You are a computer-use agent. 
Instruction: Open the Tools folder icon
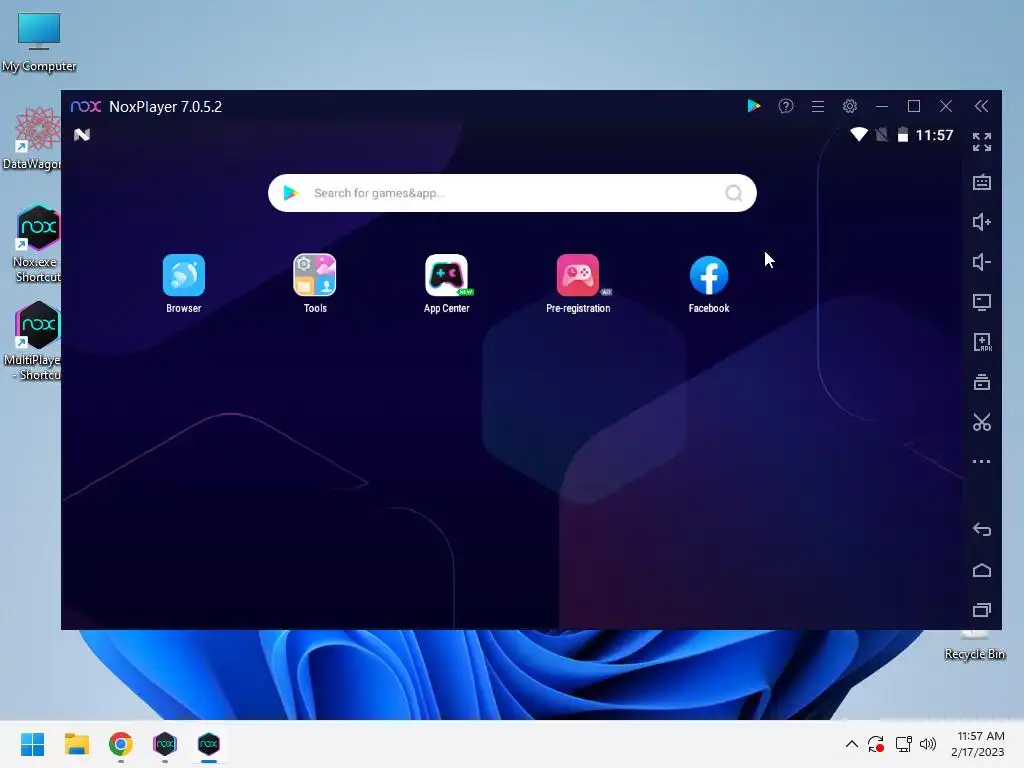pyautogui.click(x=315, y=276)
